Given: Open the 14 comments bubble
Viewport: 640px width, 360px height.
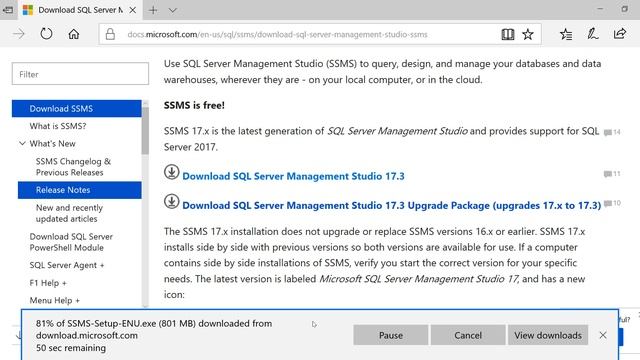Looking at the screenshot, I should click(x=612, y=132).
